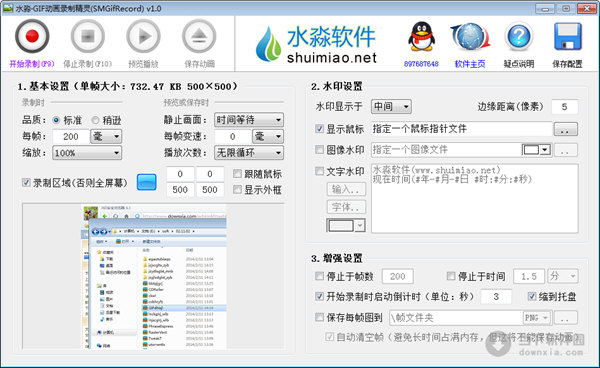The height and width of the screenshot is (368, 600).
Task: Click the 边缘距离 5 input field
Action: [x=564, y=106]
